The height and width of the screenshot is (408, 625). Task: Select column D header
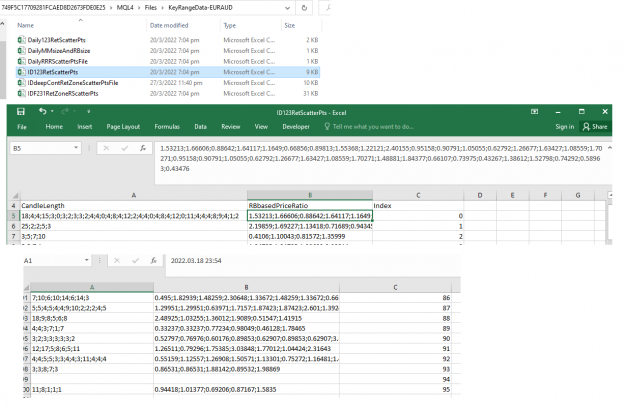coord(480,195)
